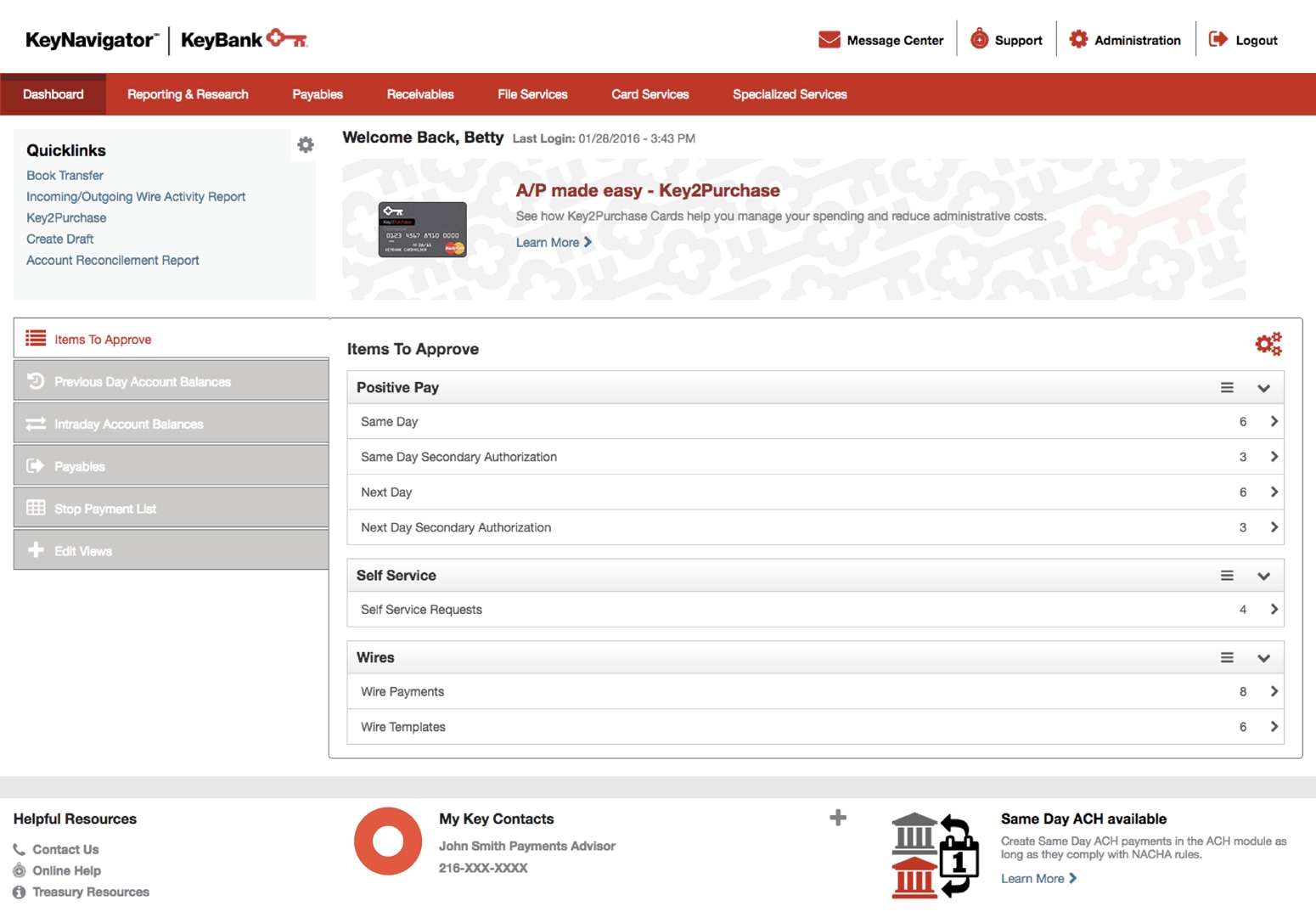Go to the Dashboard tab
This screenshot has width=1316, height=923.
pyautogui.click(x=53, y=94)
